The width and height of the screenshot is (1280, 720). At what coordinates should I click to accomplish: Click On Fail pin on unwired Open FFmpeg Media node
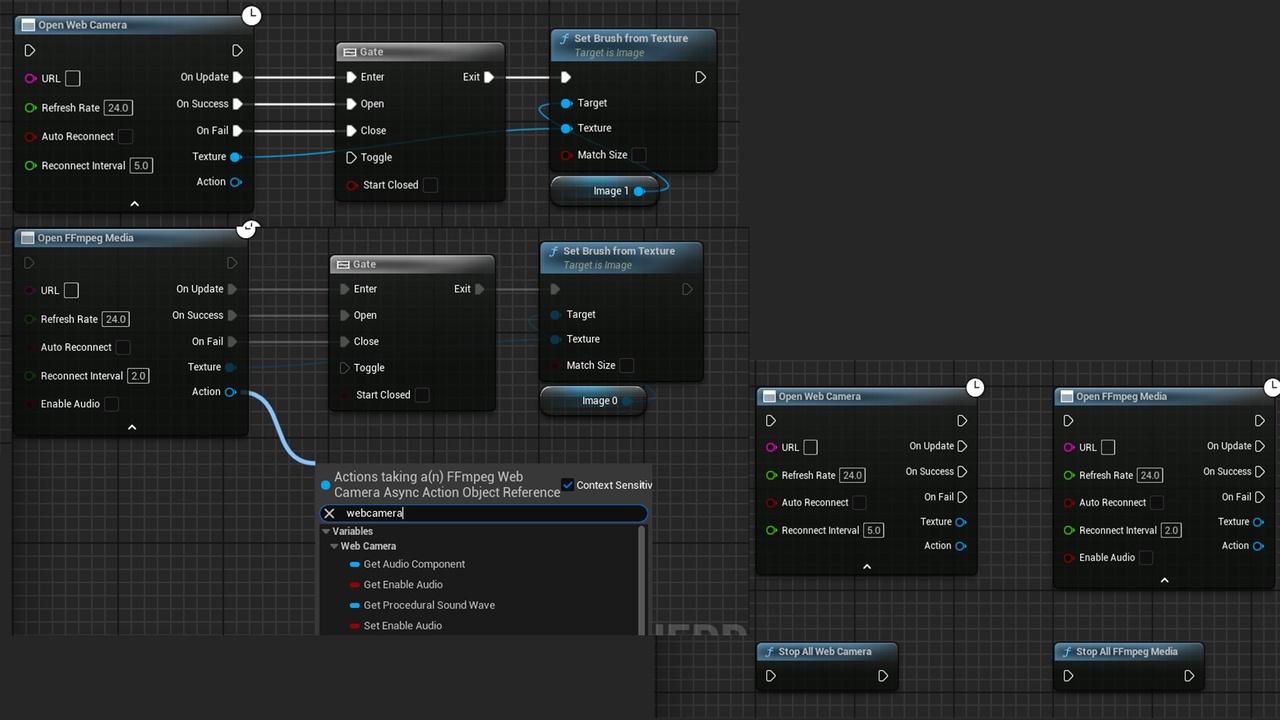[1260, 497]
